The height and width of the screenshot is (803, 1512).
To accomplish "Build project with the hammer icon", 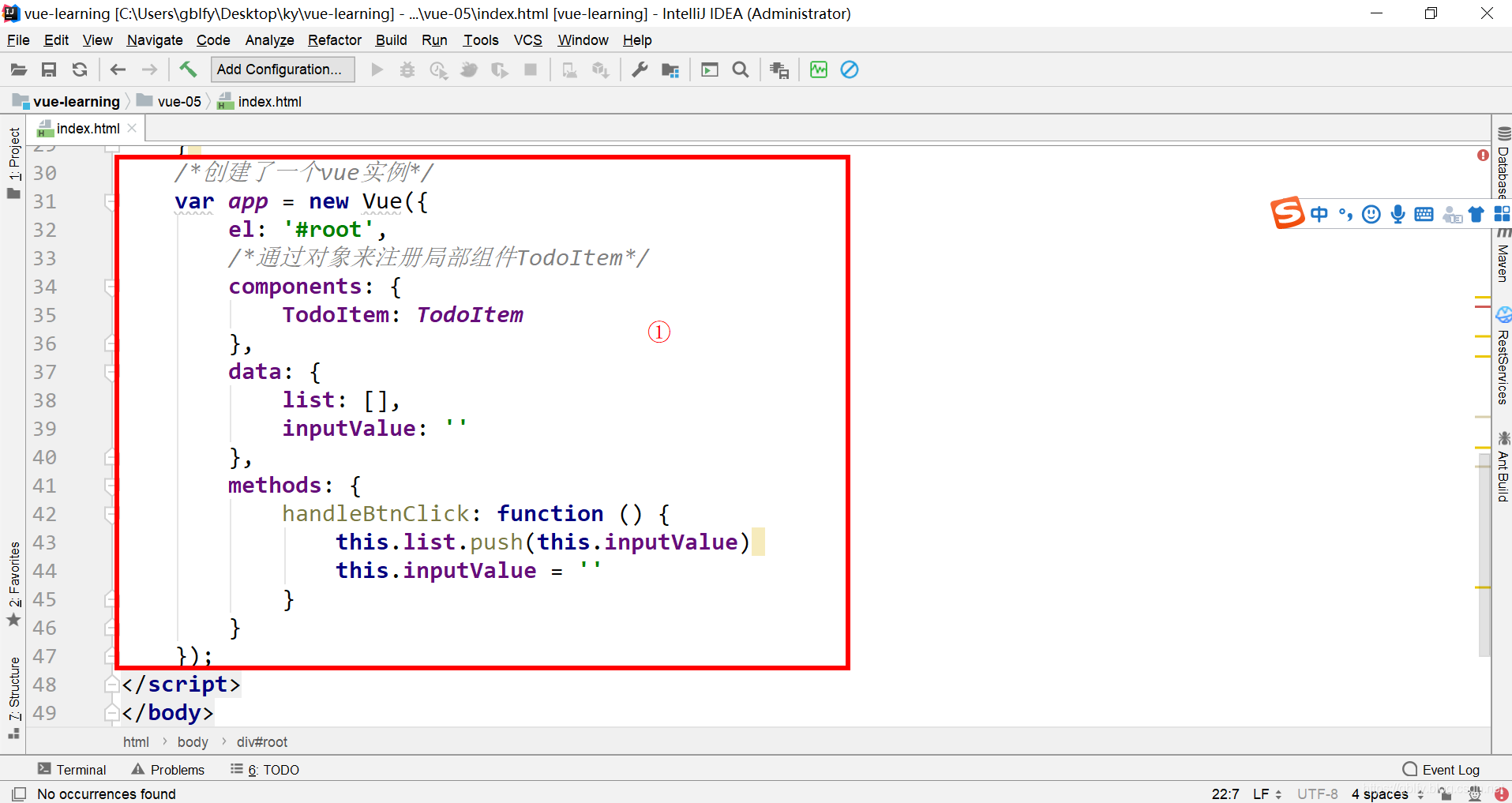I will (x=188, y=69).
